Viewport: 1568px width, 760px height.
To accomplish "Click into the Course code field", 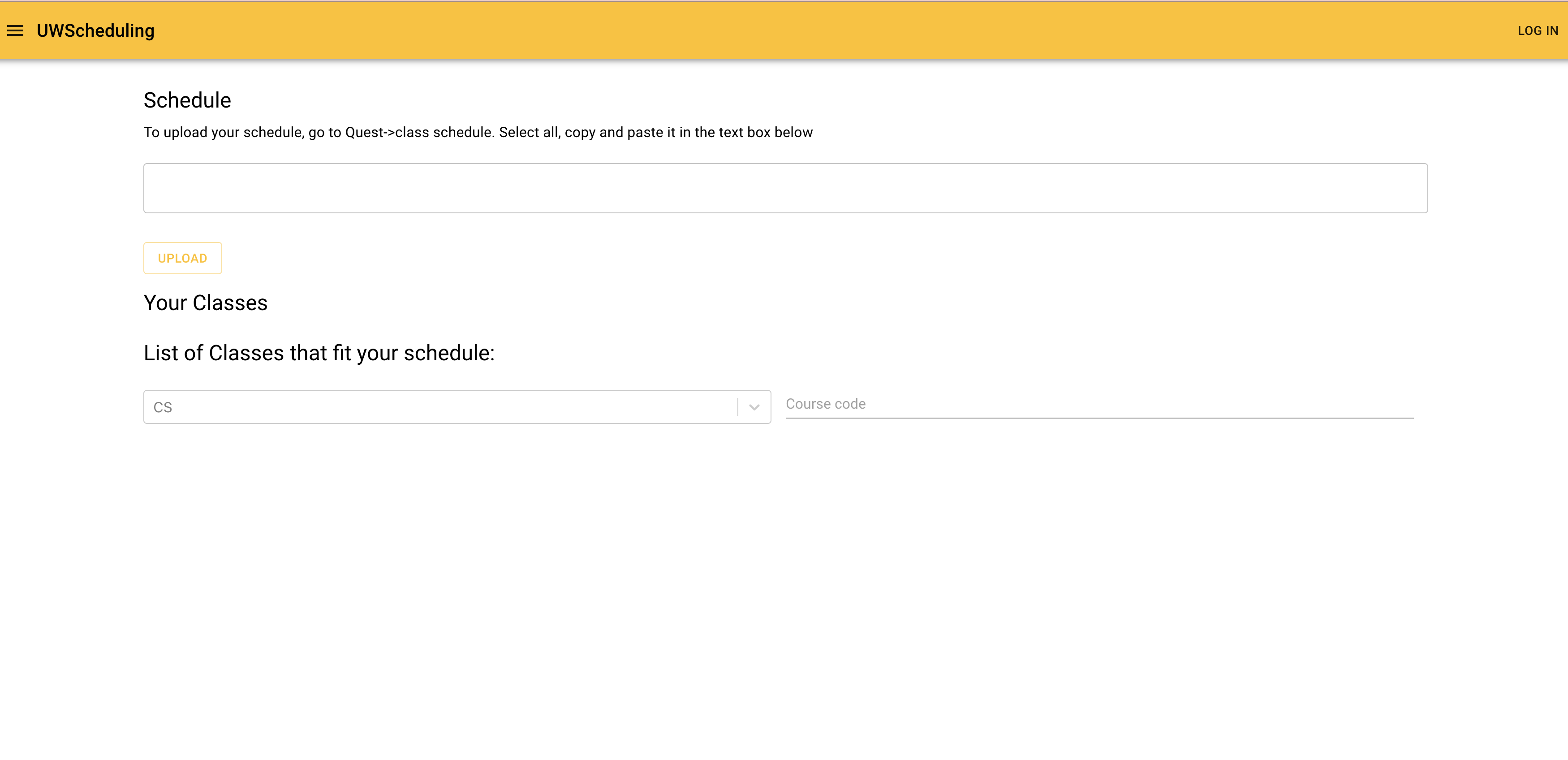I will (1098, 404).
